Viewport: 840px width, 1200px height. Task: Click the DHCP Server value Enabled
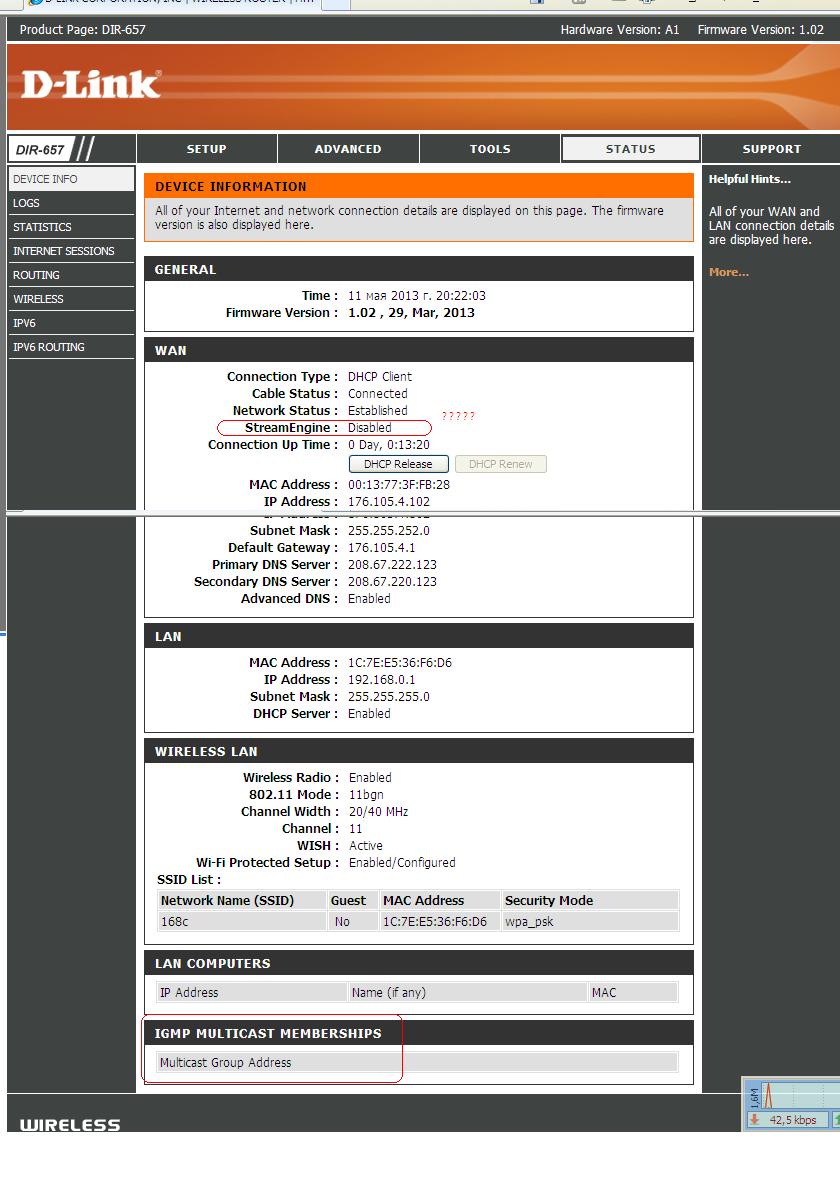369,714
